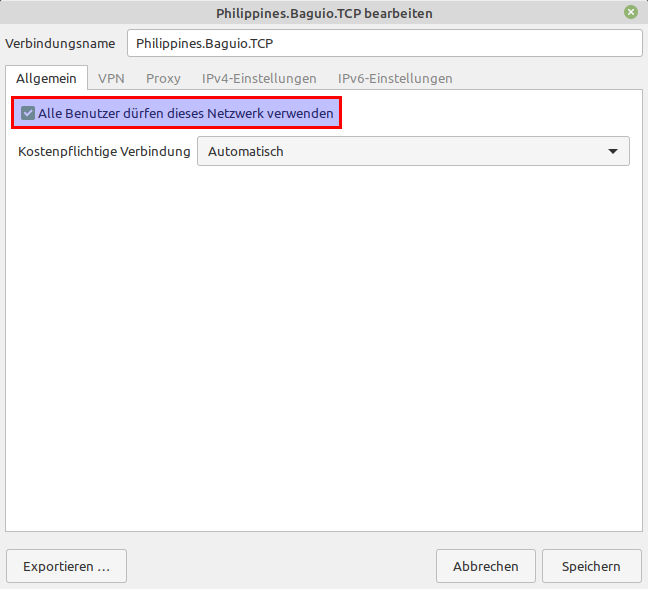Click the Verbindungsname label
The width and height of the screenshot is (648, 589).
(x=60, y=43)
